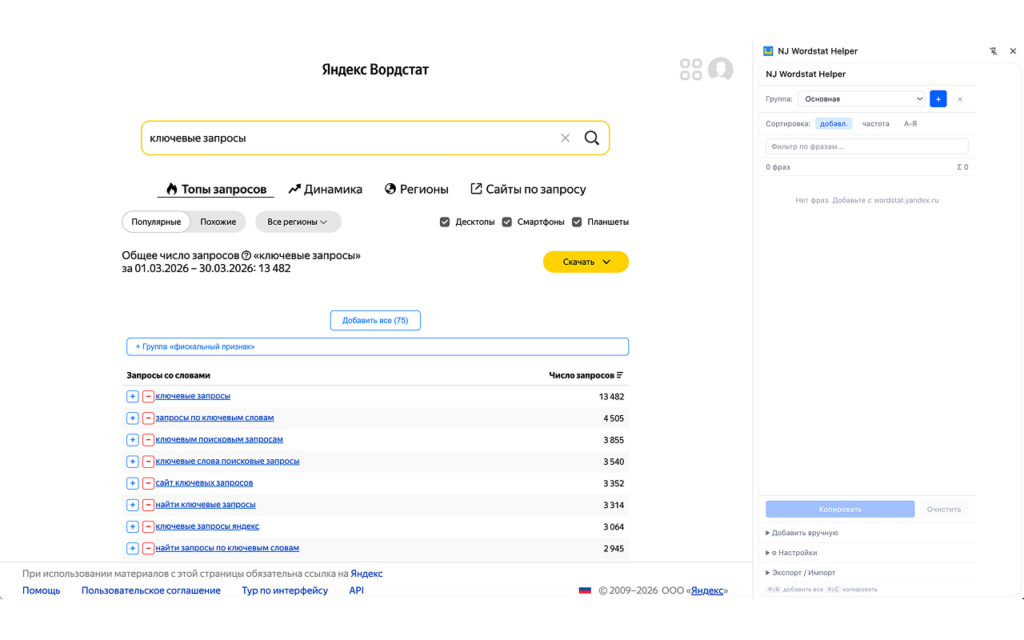
Task: Expand the 'Экспорт / Импорт' section
Action: click(803, 573)
